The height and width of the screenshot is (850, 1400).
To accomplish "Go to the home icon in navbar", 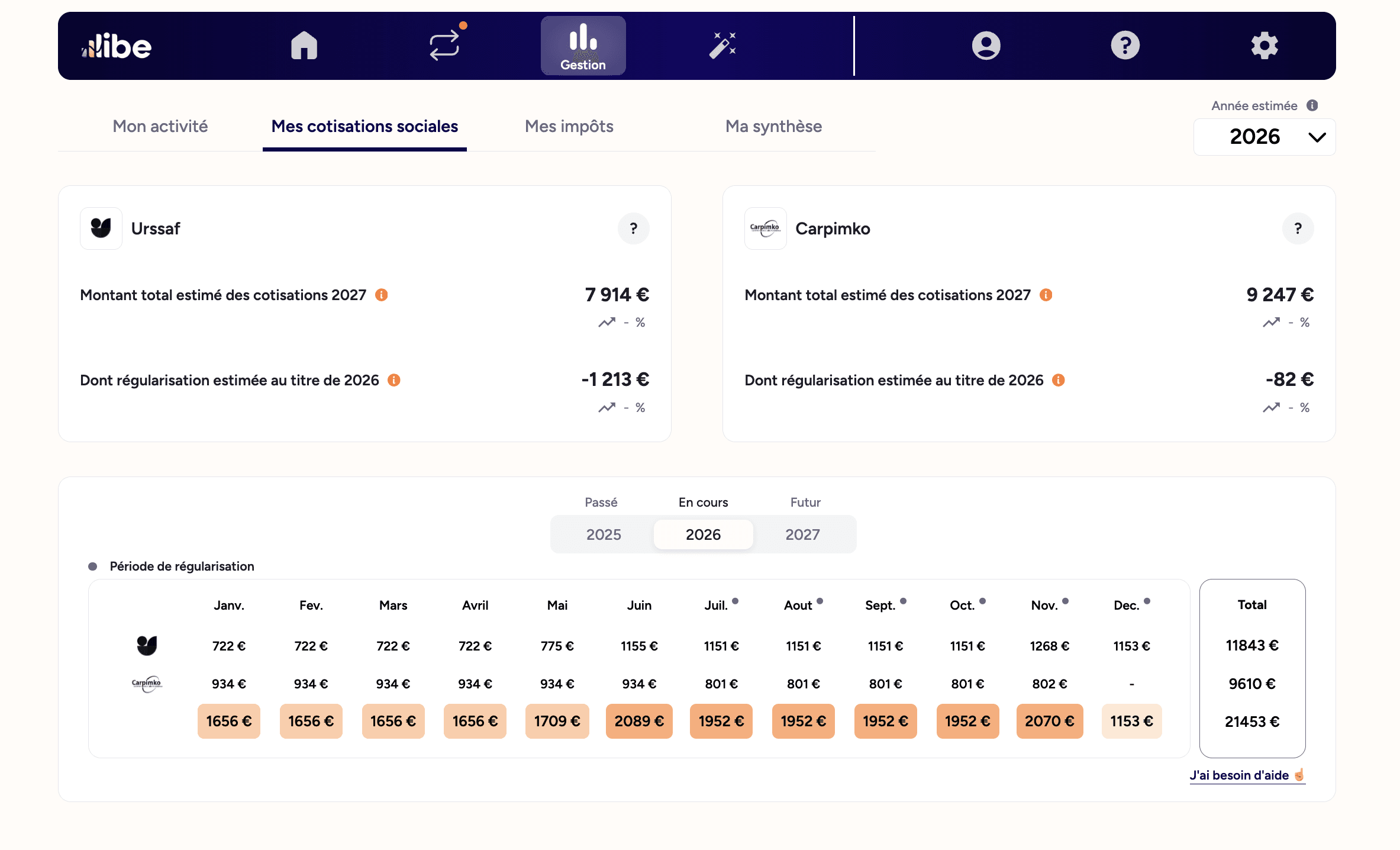I will coord(304,46).
